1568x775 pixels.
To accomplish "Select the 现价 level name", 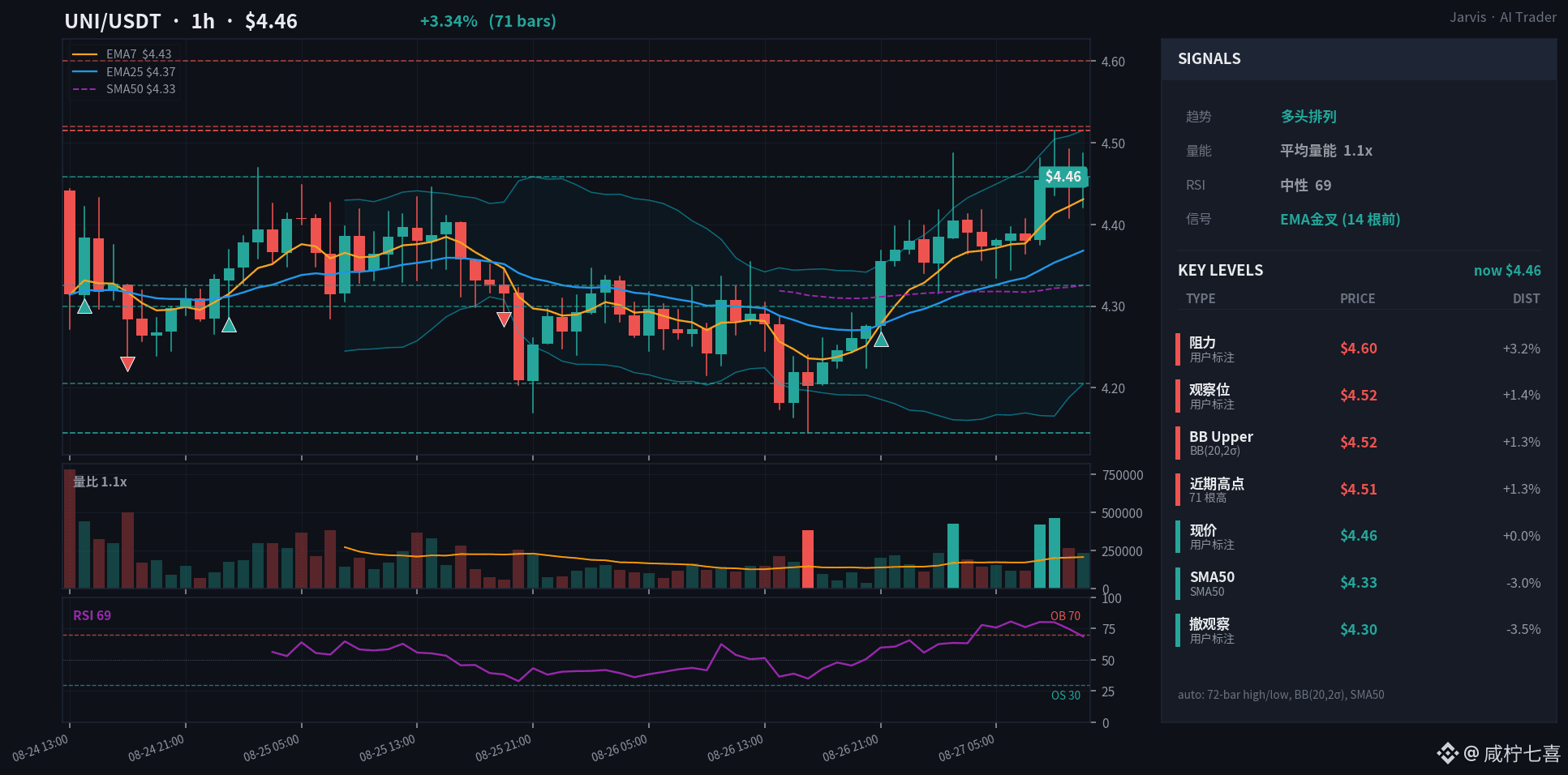I will point(1203,530).
